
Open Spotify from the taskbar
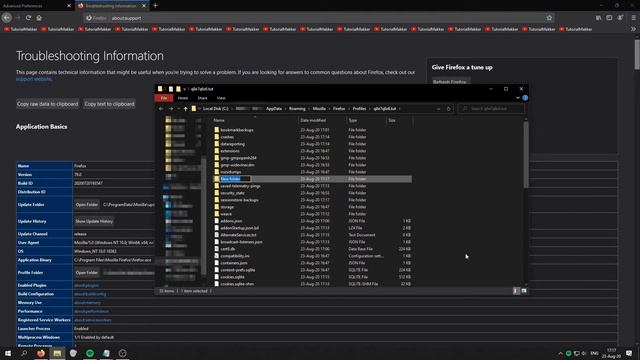pos(90,353)
